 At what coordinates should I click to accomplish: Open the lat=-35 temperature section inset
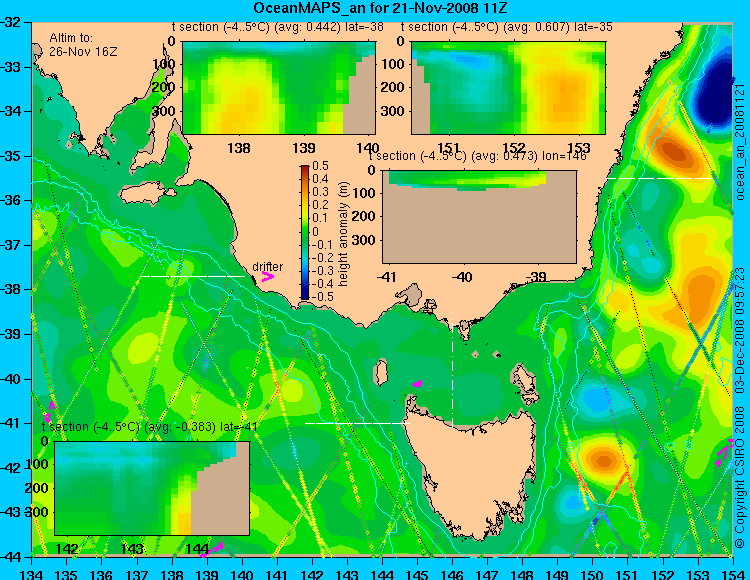(508, 88)
